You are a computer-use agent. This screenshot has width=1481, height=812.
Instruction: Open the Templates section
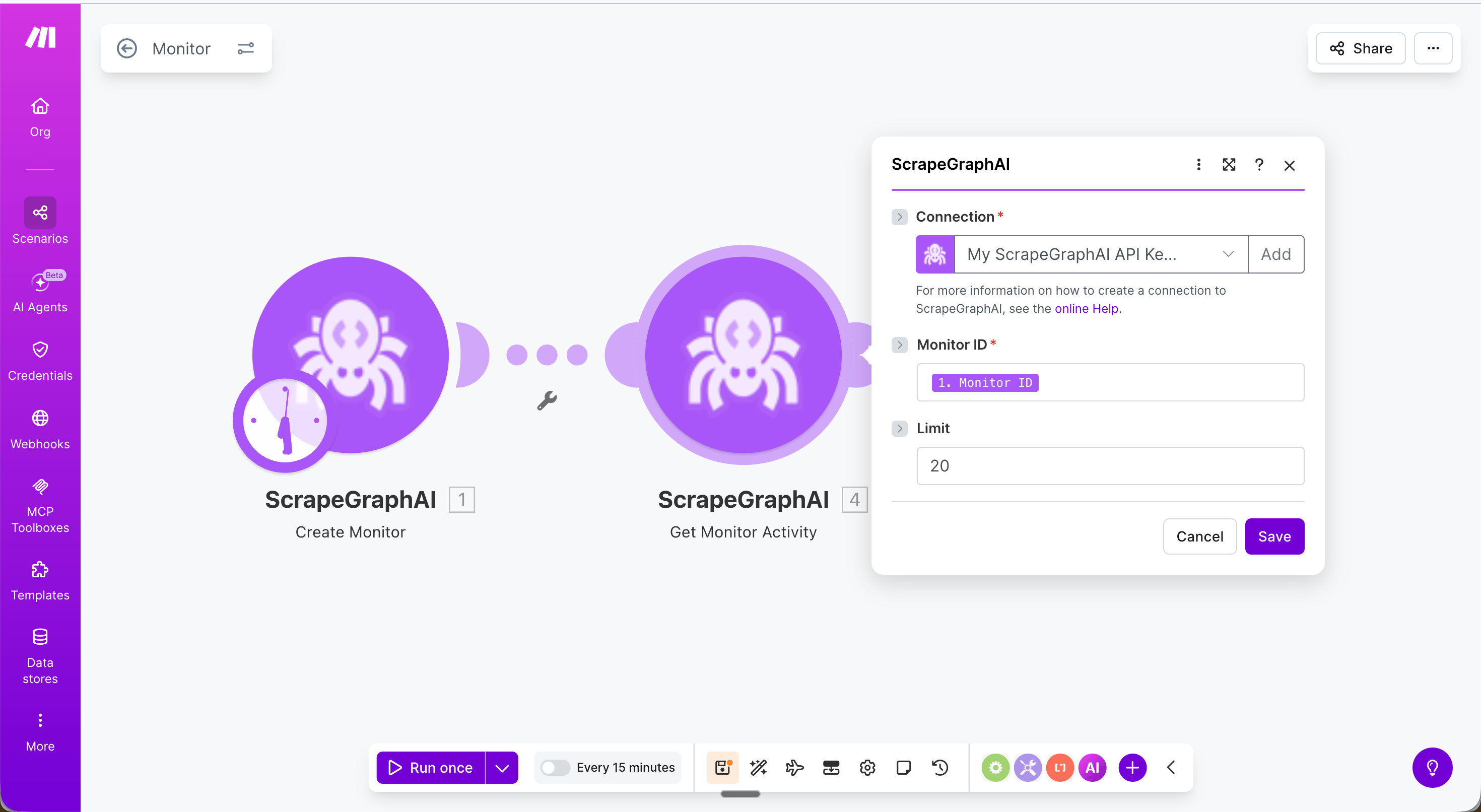point(40,581)
